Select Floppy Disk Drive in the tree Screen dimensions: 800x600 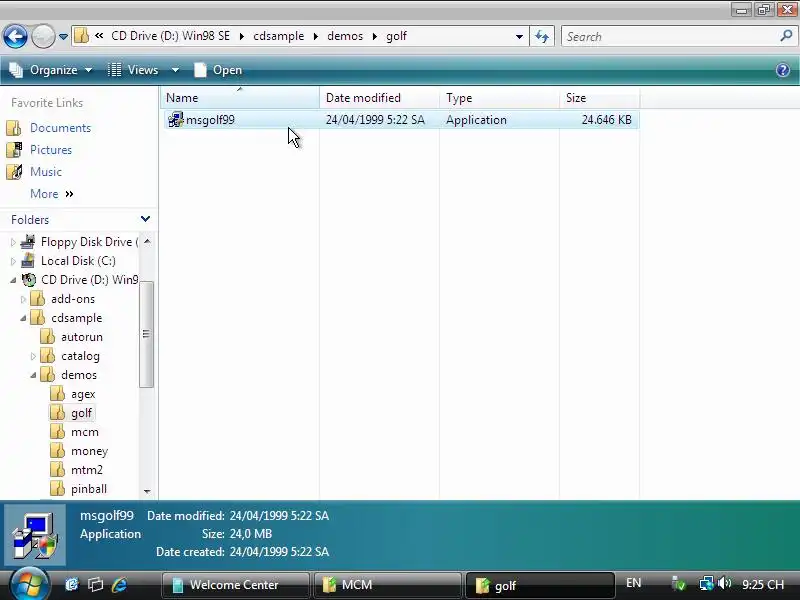(x=89, y=242)
